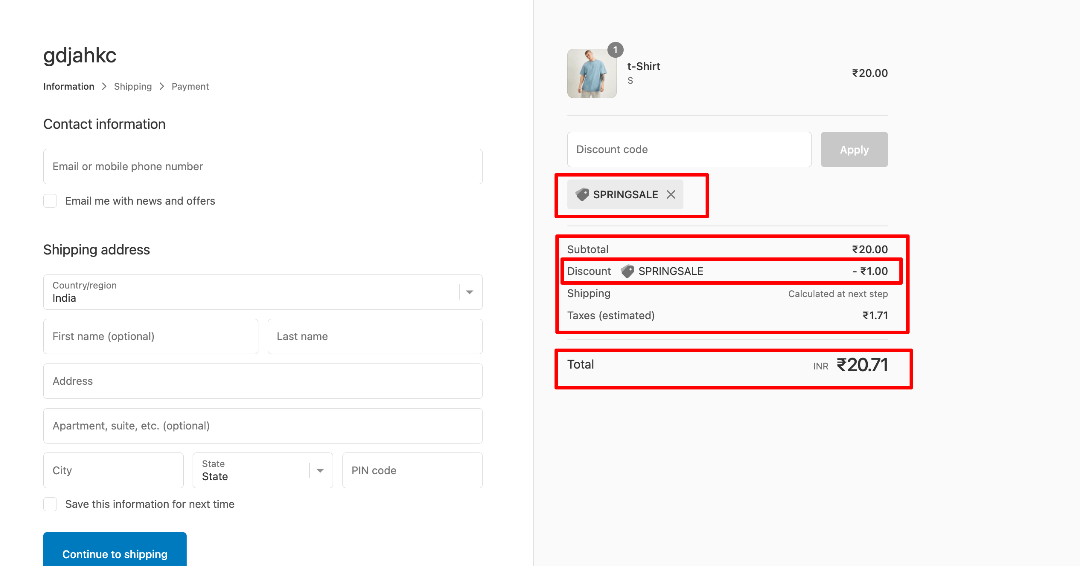Remove the SPRINGSALE discount tag
This screenshot has height=566, width=1080.
671,195
